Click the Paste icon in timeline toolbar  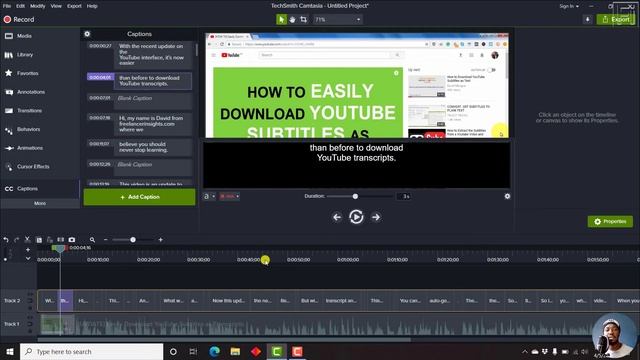tap(50, 240)
